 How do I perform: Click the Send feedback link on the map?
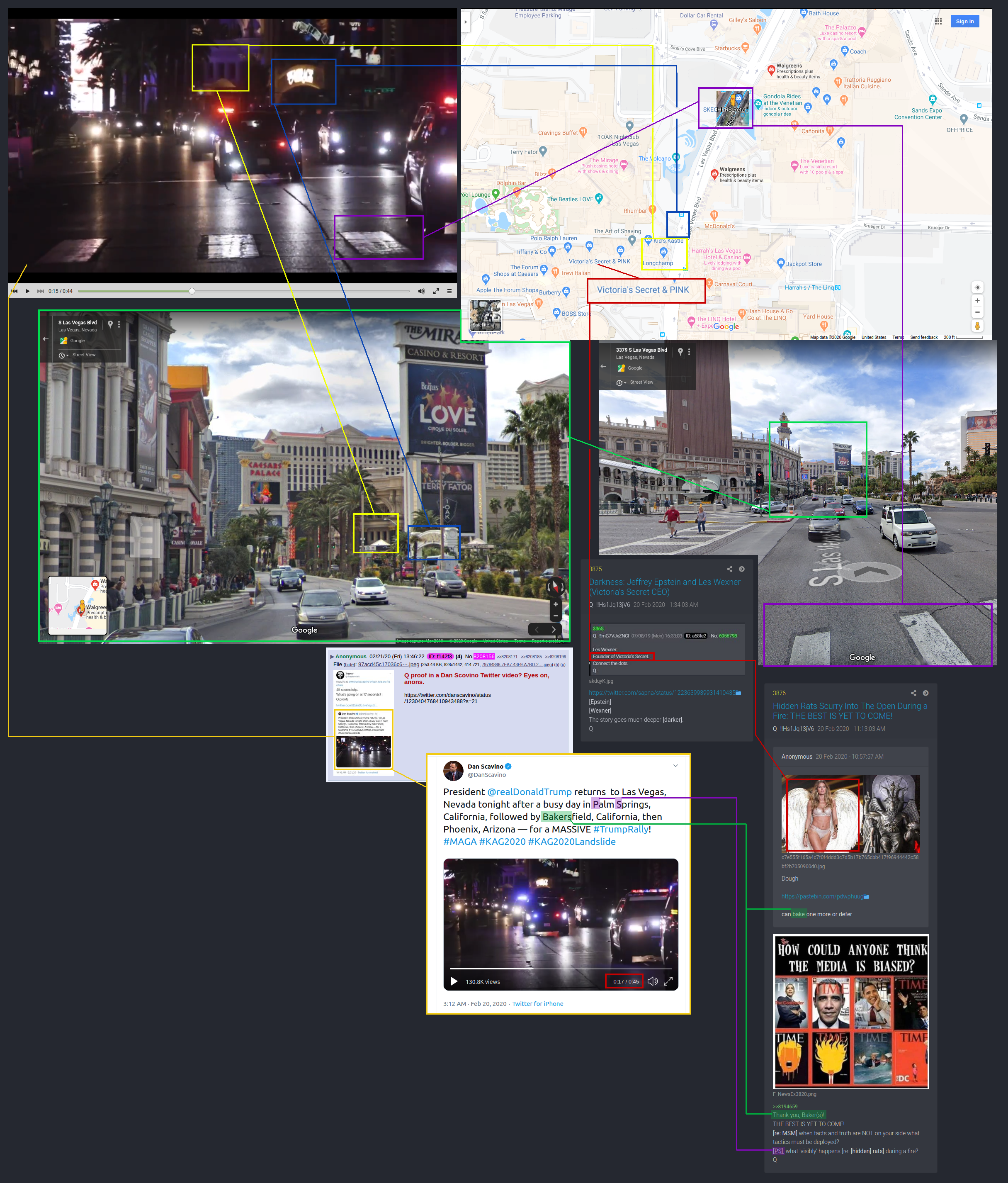coord(923,337)
